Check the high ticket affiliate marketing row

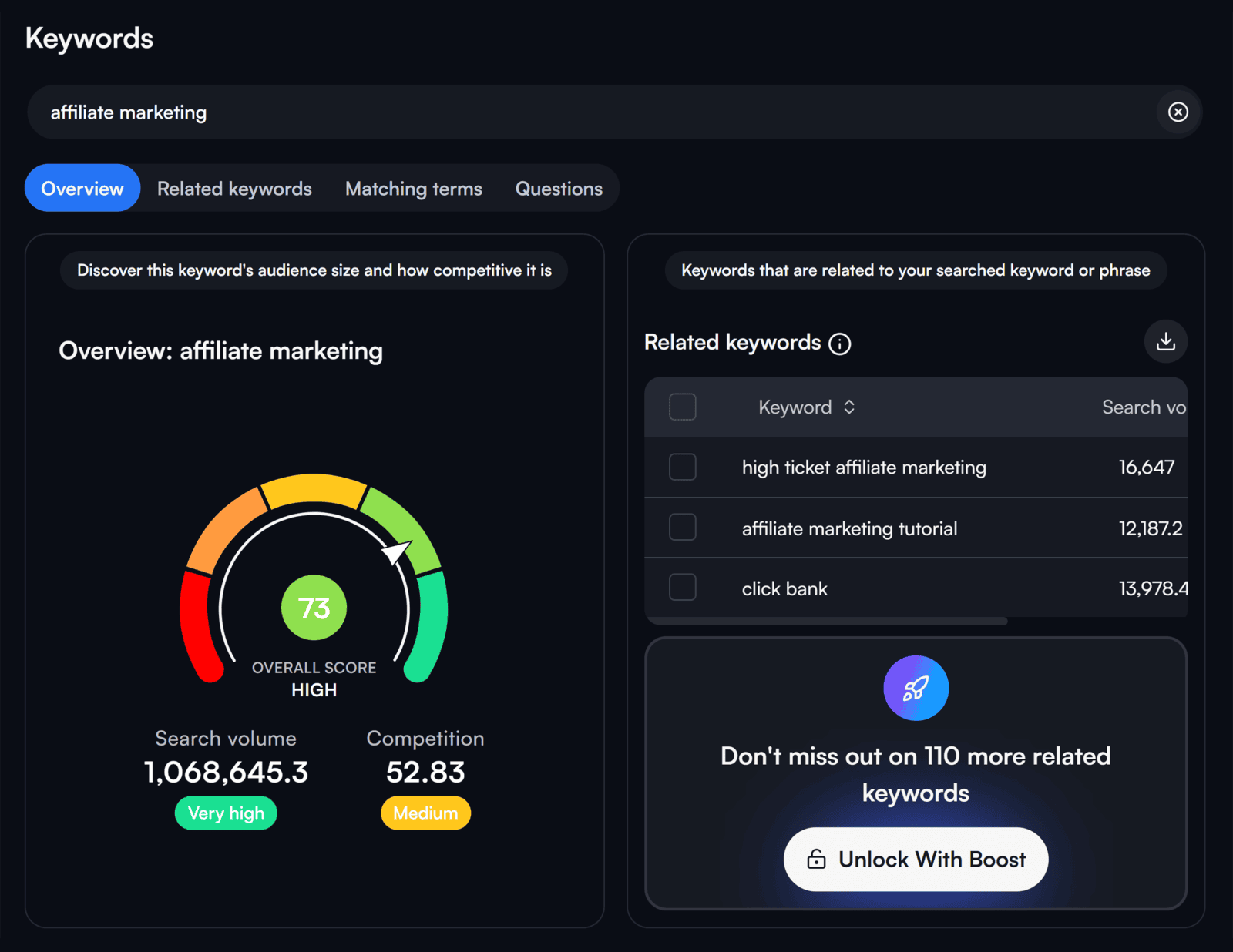682,467
